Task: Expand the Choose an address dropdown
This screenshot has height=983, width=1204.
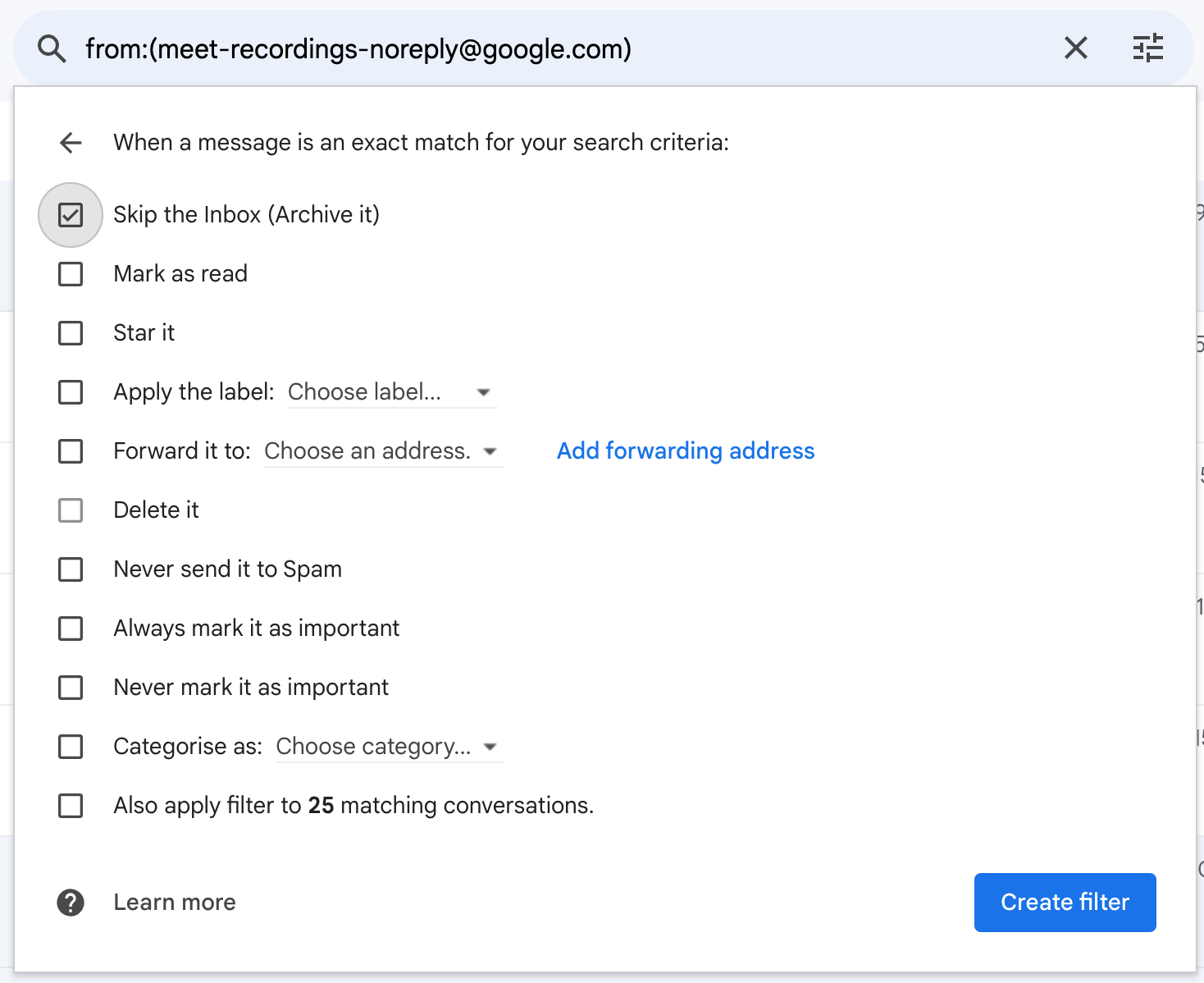Action: tap(383, 451)
